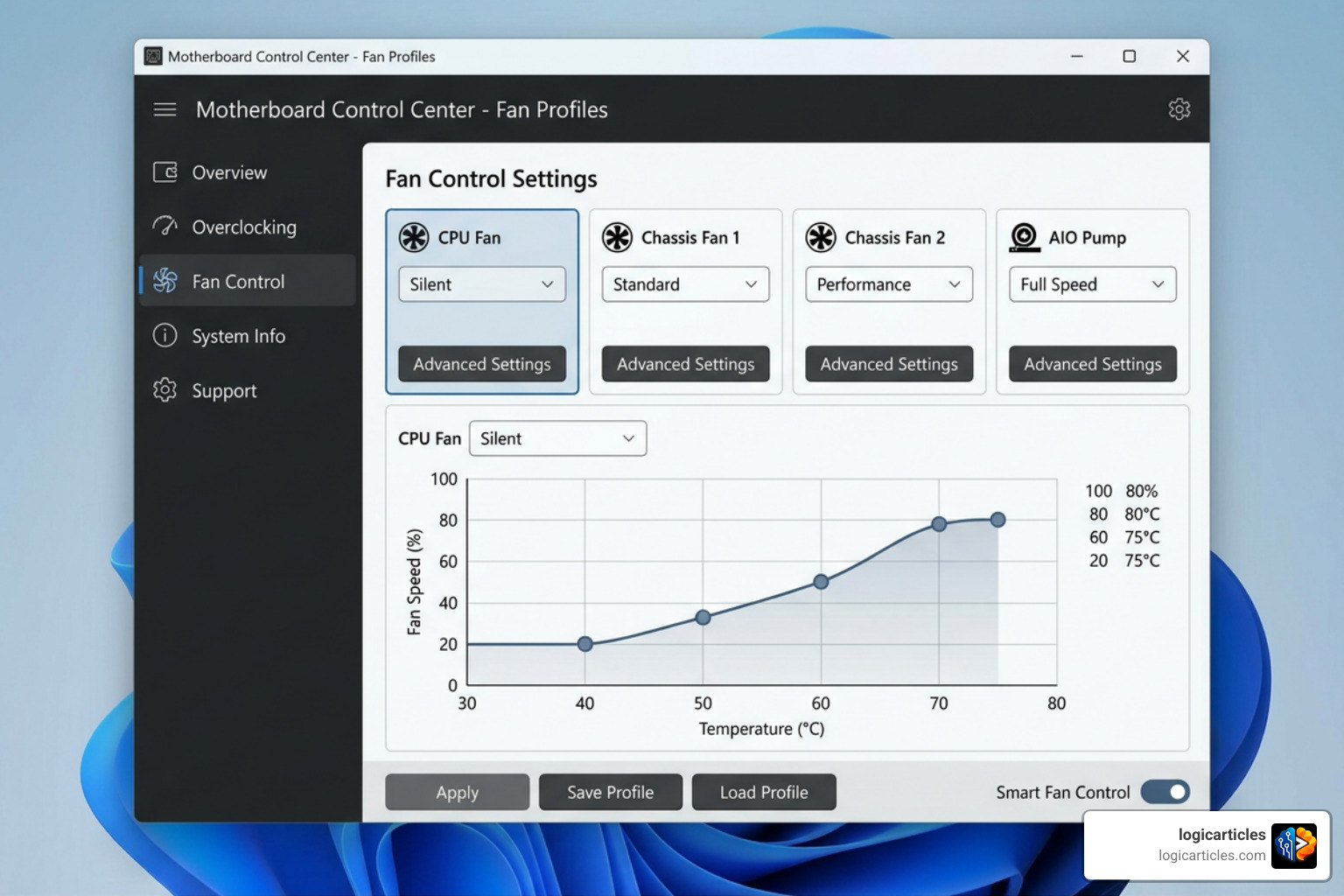
Task: Click the Fan Control Settings heading
Action: coord(491,178)
